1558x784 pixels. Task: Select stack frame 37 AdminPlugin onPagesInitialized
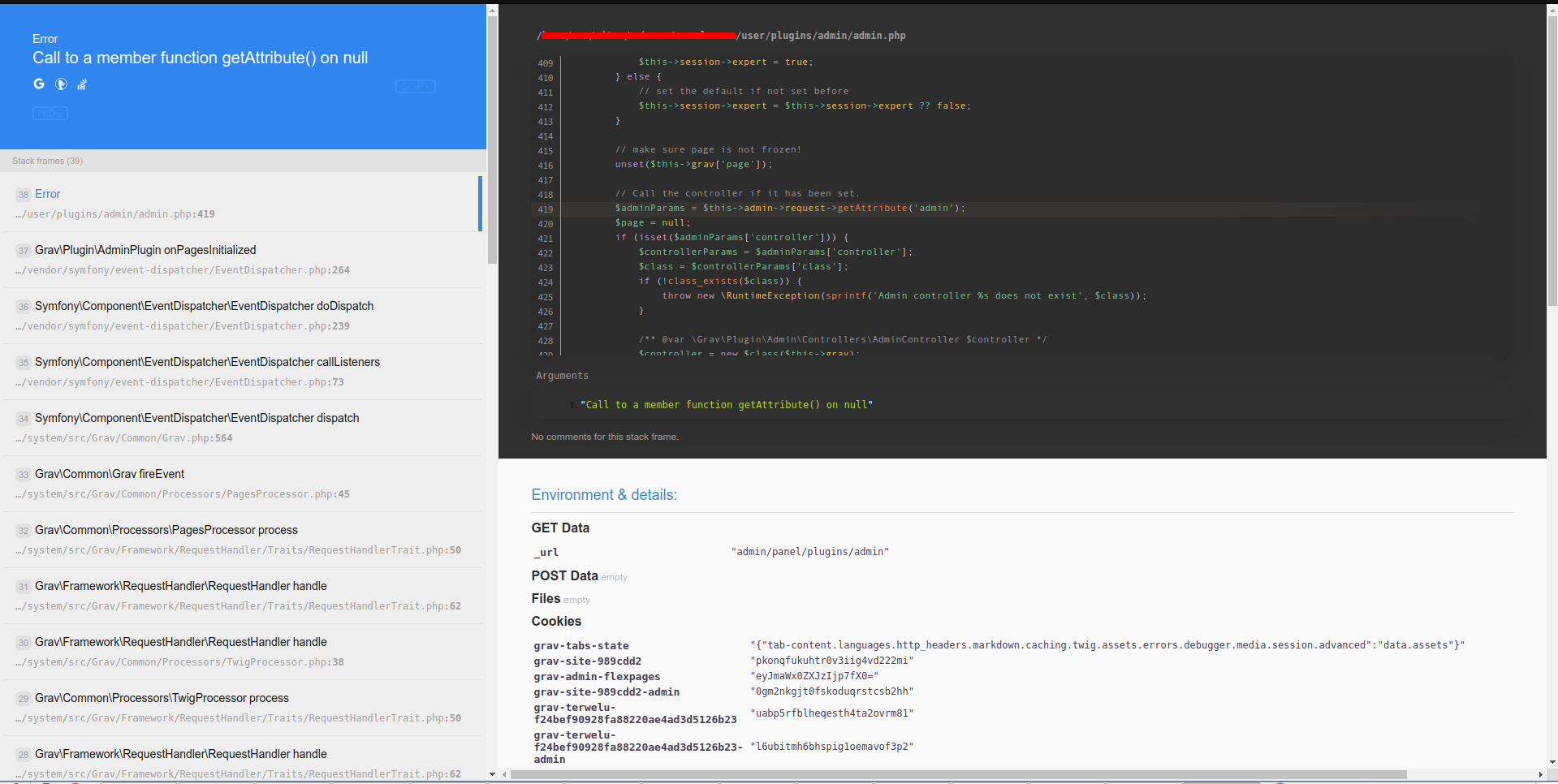[241, 260]
